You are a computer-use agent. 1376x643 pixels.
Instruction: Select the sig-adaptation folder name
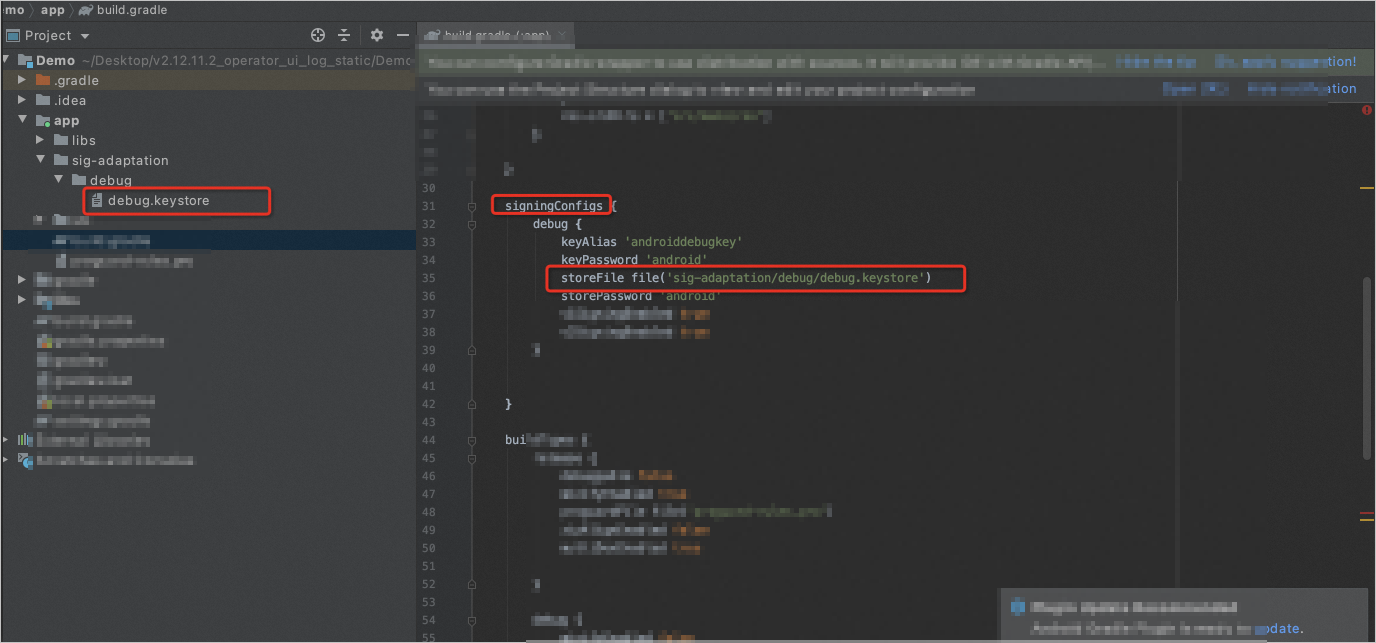point(120,160)
